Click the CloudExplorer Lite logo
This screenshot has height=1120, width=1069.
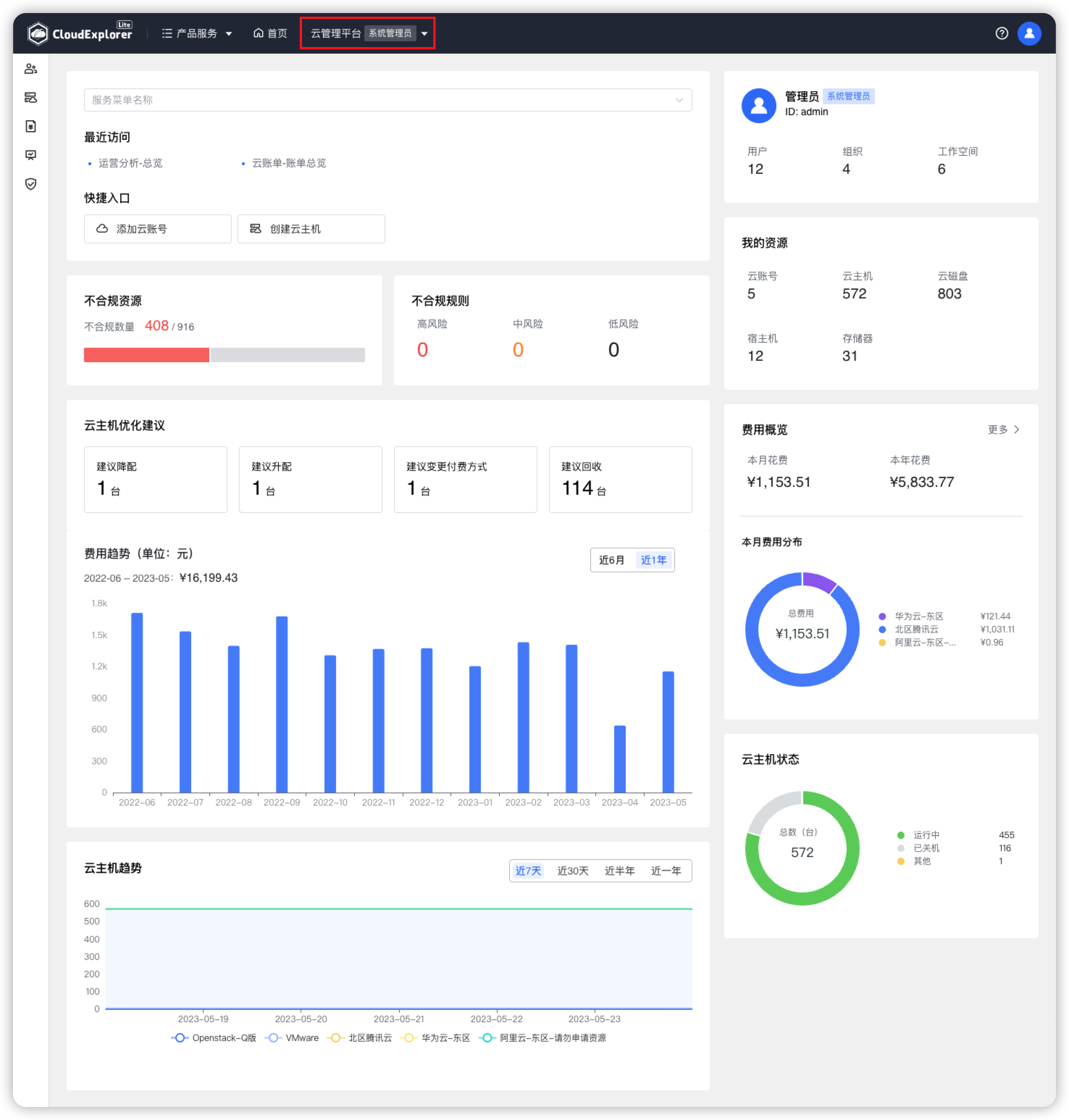80,33
